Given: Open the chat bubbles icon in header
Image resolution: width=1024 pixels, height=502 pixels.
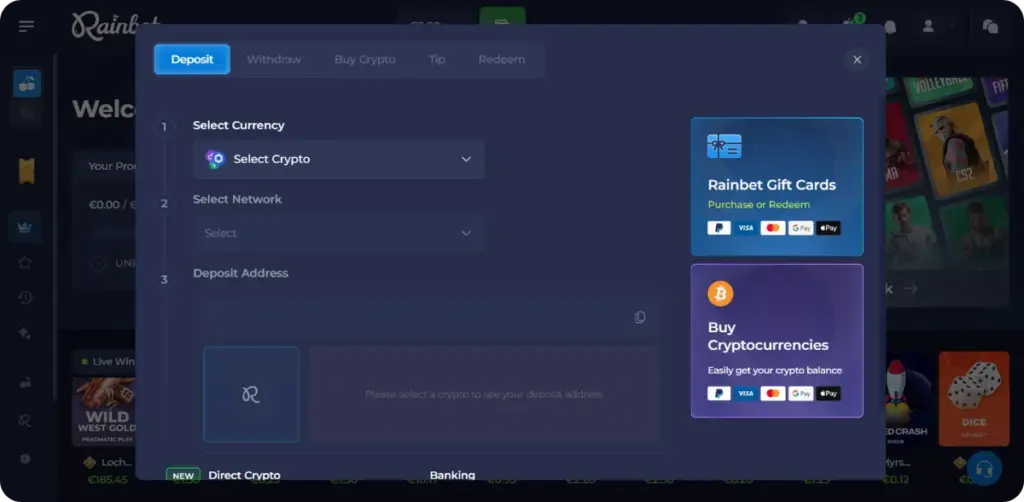Looking at the screenshot, I should point(990,26).
